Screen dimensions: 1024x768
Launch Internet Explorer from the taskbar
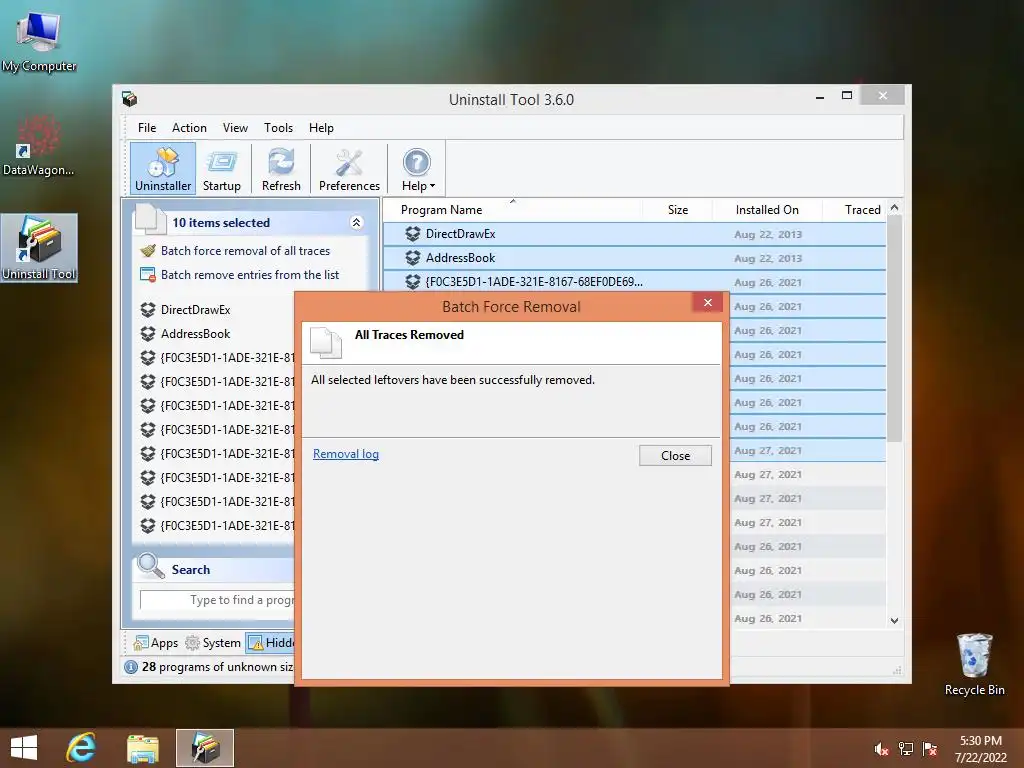point(82,748)
